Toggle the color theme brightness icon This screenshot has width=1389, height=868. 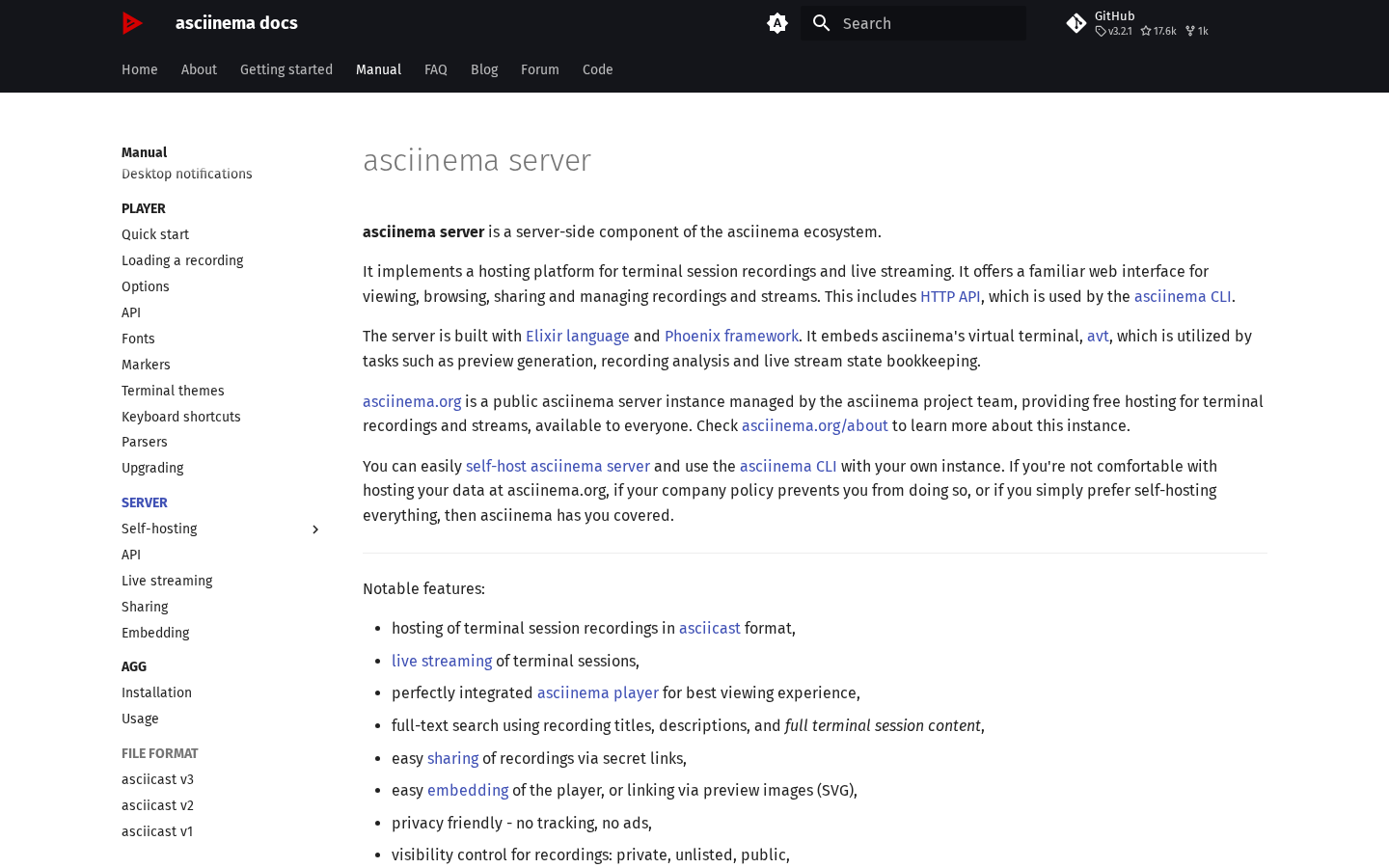click(777, 23)
